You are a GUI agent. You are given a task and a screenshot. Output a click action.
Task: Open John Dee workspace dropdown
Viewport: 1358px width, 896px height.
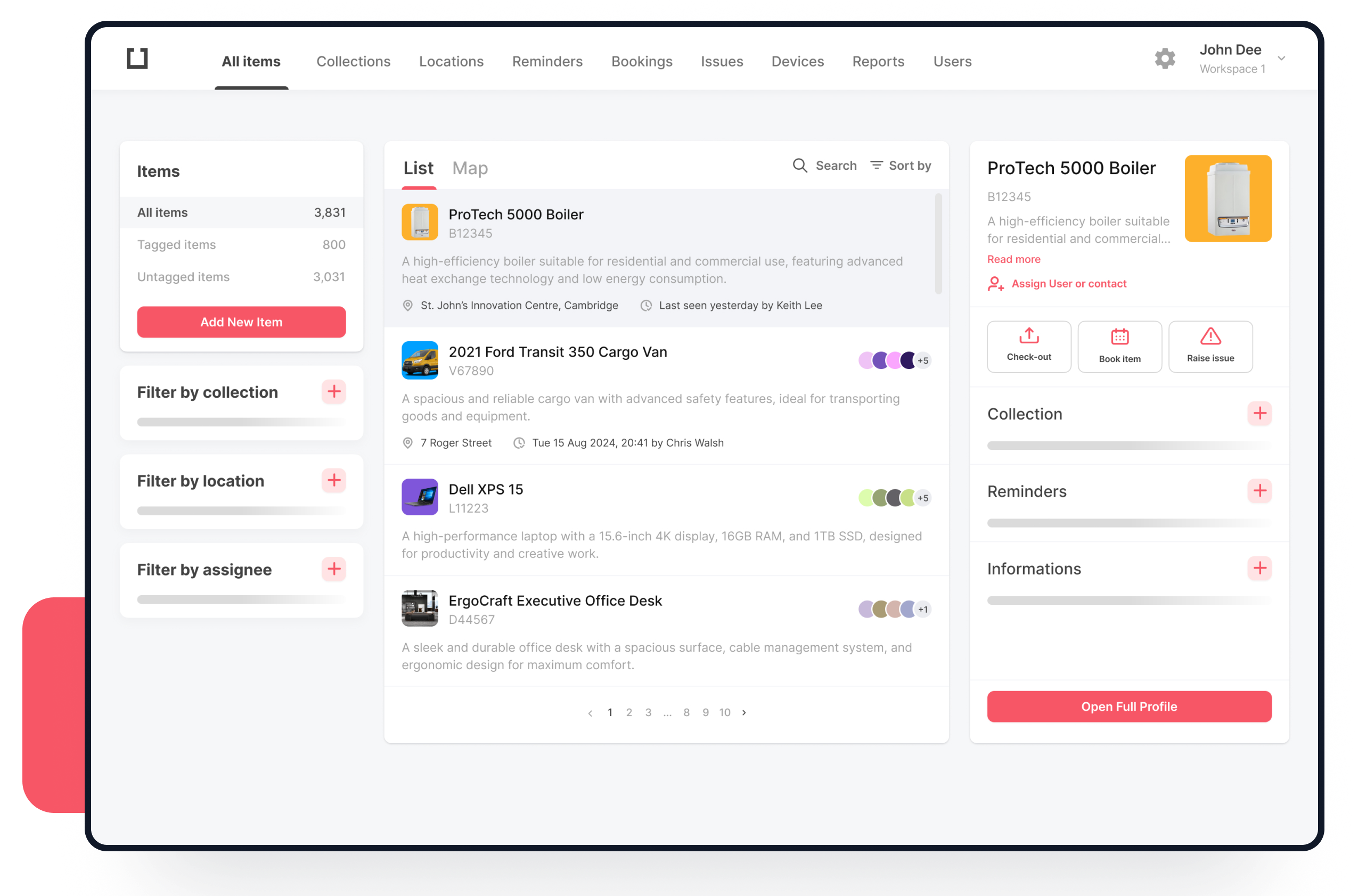(x=1281, y=58)
